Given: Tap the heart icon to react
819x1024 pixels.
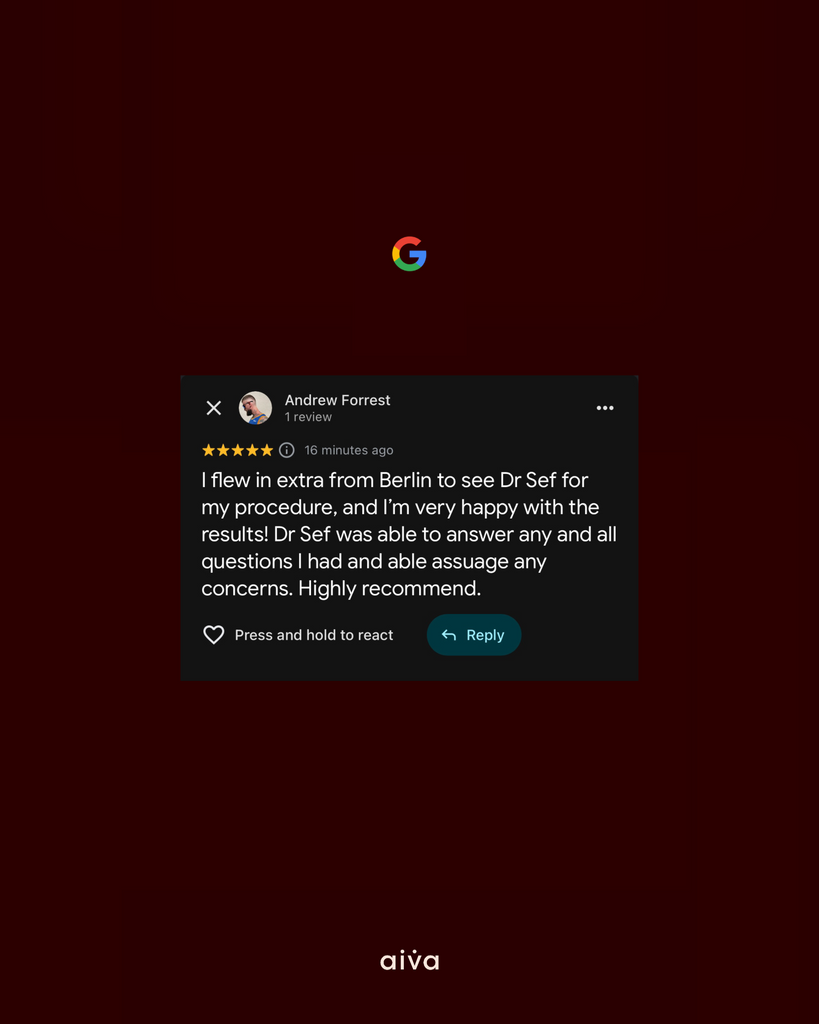Looking at the screenshot, I should tap(214, 635).
